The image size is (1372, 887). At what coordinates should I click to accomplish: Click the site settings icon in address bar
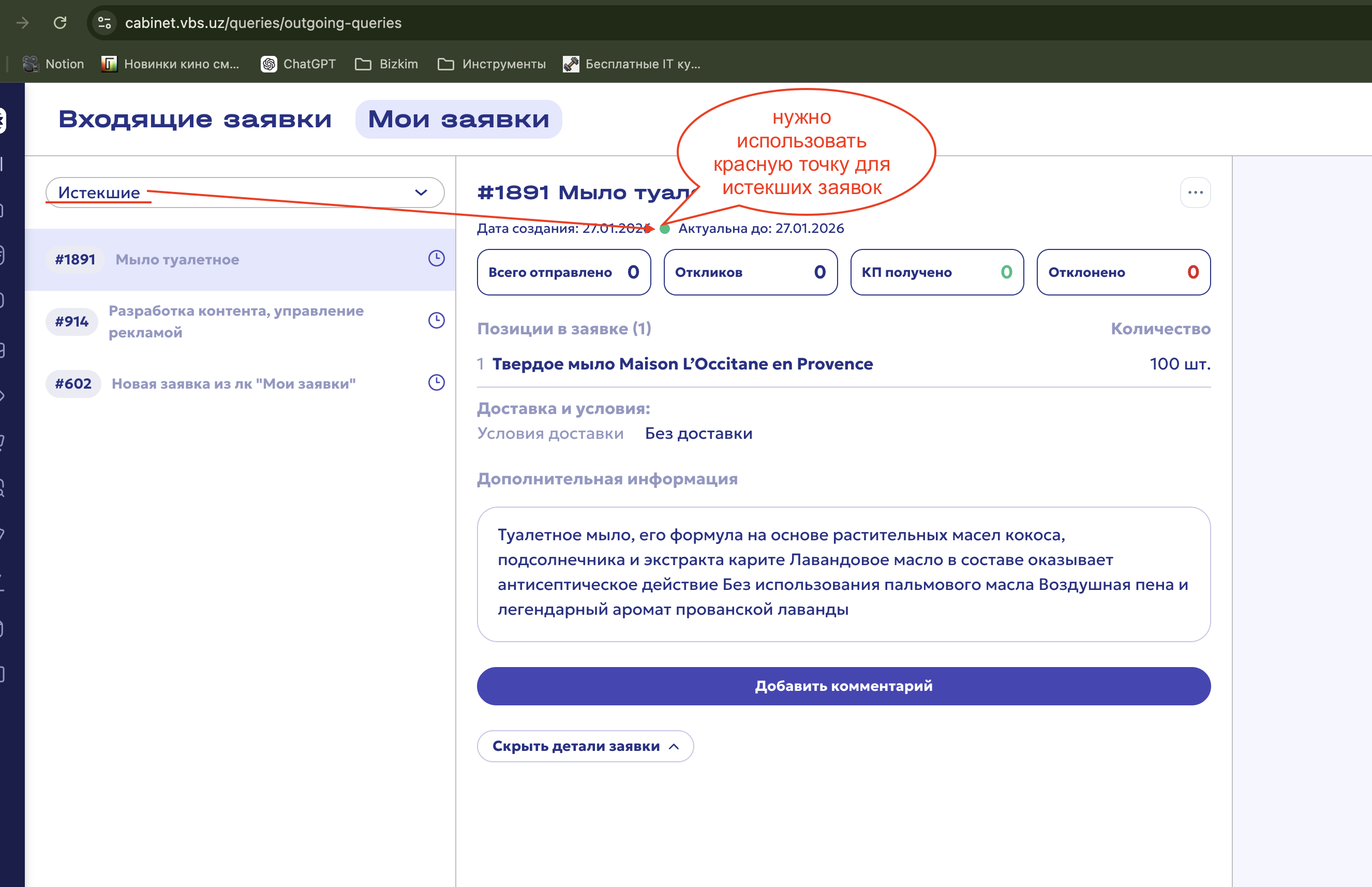(104, 23)
